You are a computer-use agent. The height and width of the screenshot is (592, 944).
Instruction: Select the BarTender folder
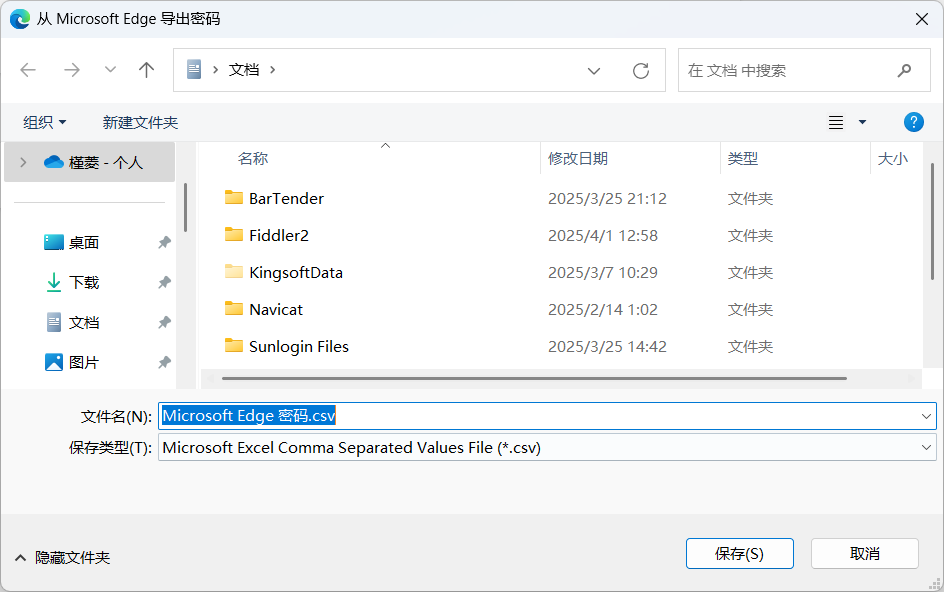pyautogui.click(x=286, y=199)
